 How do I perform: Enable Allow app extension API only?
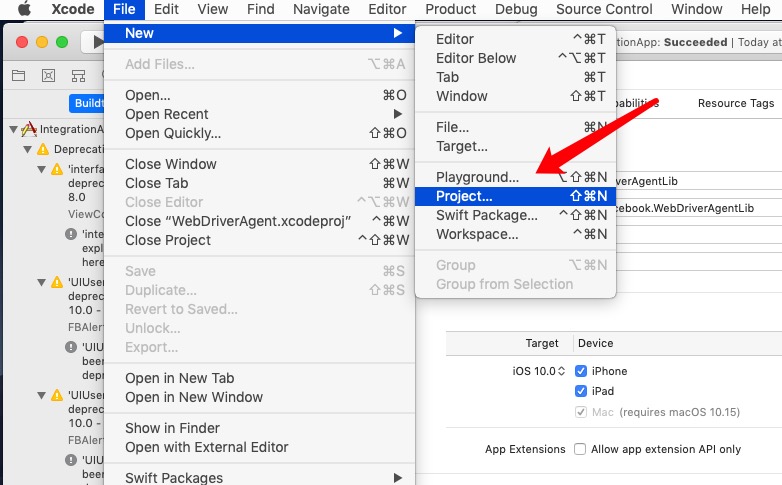pos(580,449)
